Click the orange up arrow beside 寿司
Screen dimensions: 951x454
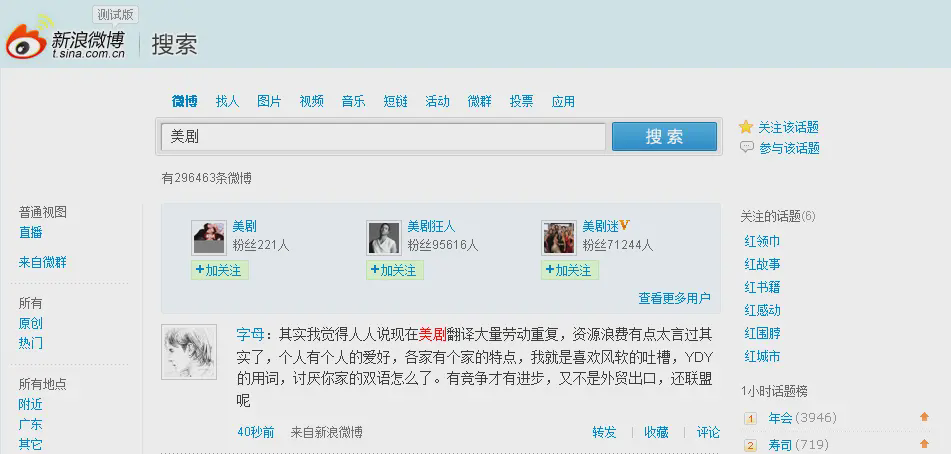(924, 444)
